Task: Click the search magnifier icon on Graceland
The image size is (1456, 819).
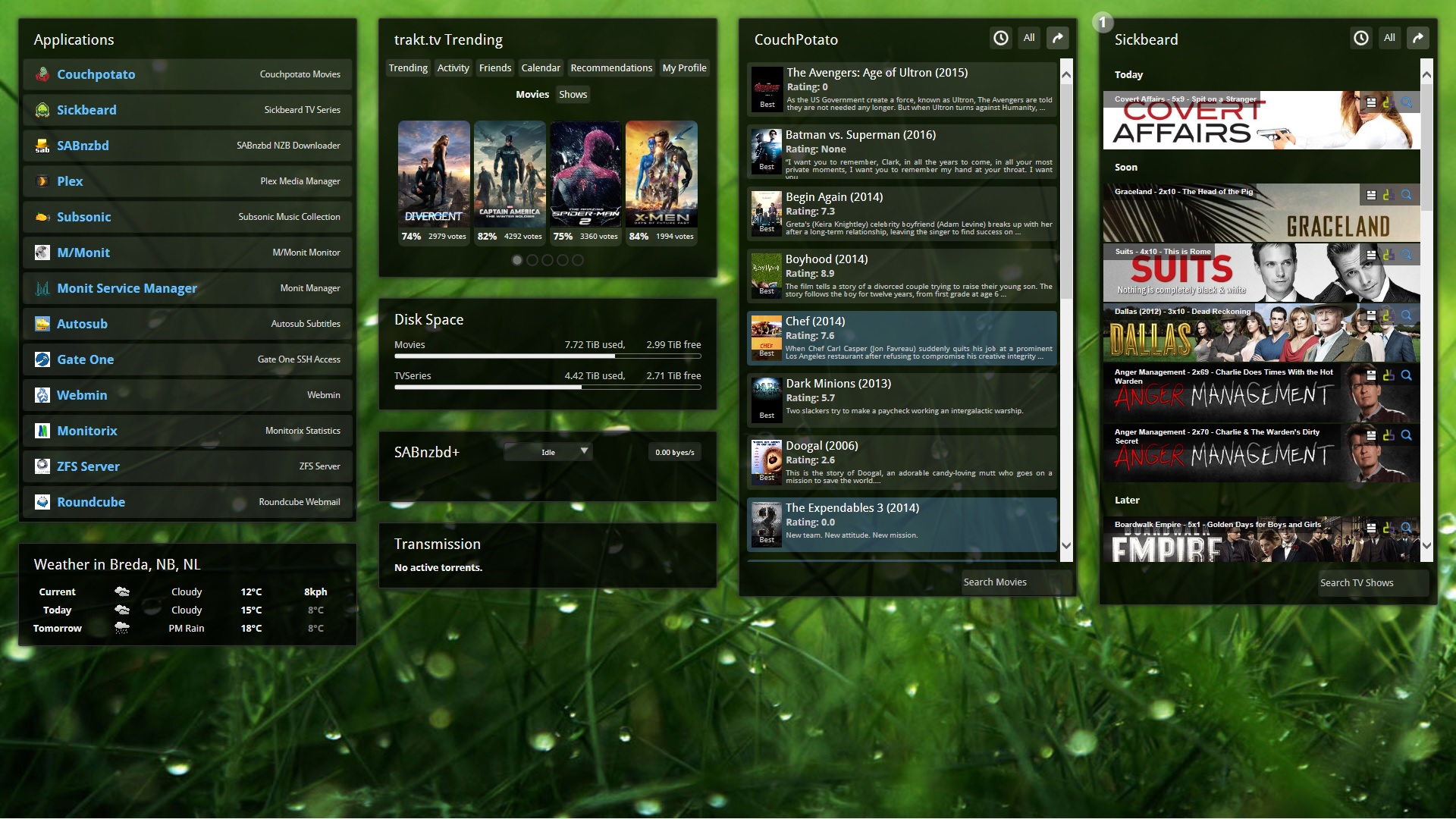Action: [x=1406, y=195]
